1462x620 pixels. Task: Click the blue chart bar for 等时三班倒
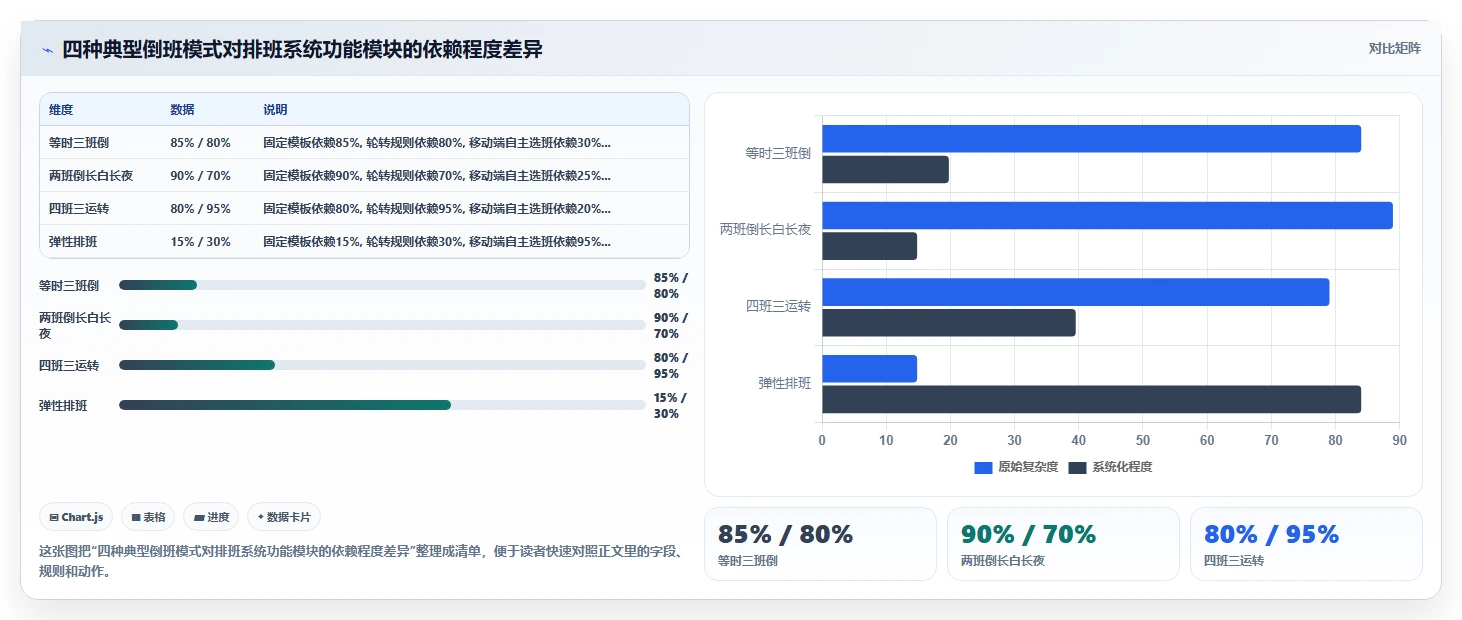(x=1091, y=139)
